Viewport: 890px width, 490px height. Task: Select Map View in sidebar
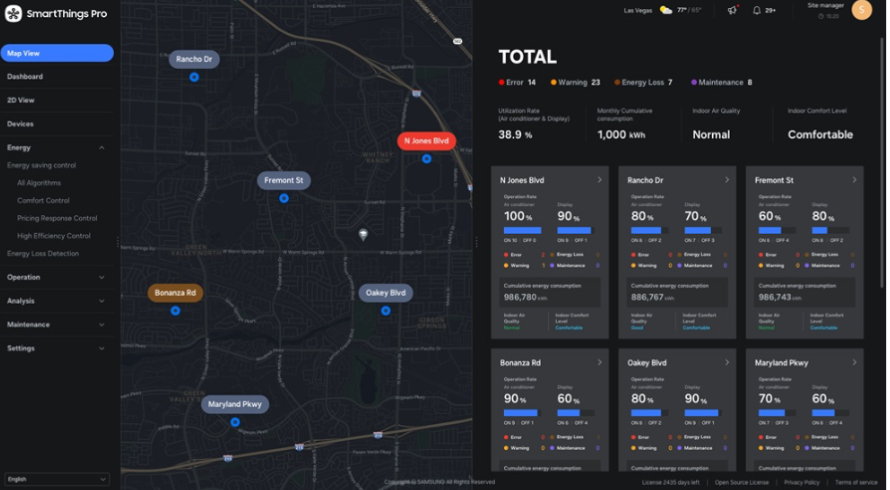[x=57, y=53]
